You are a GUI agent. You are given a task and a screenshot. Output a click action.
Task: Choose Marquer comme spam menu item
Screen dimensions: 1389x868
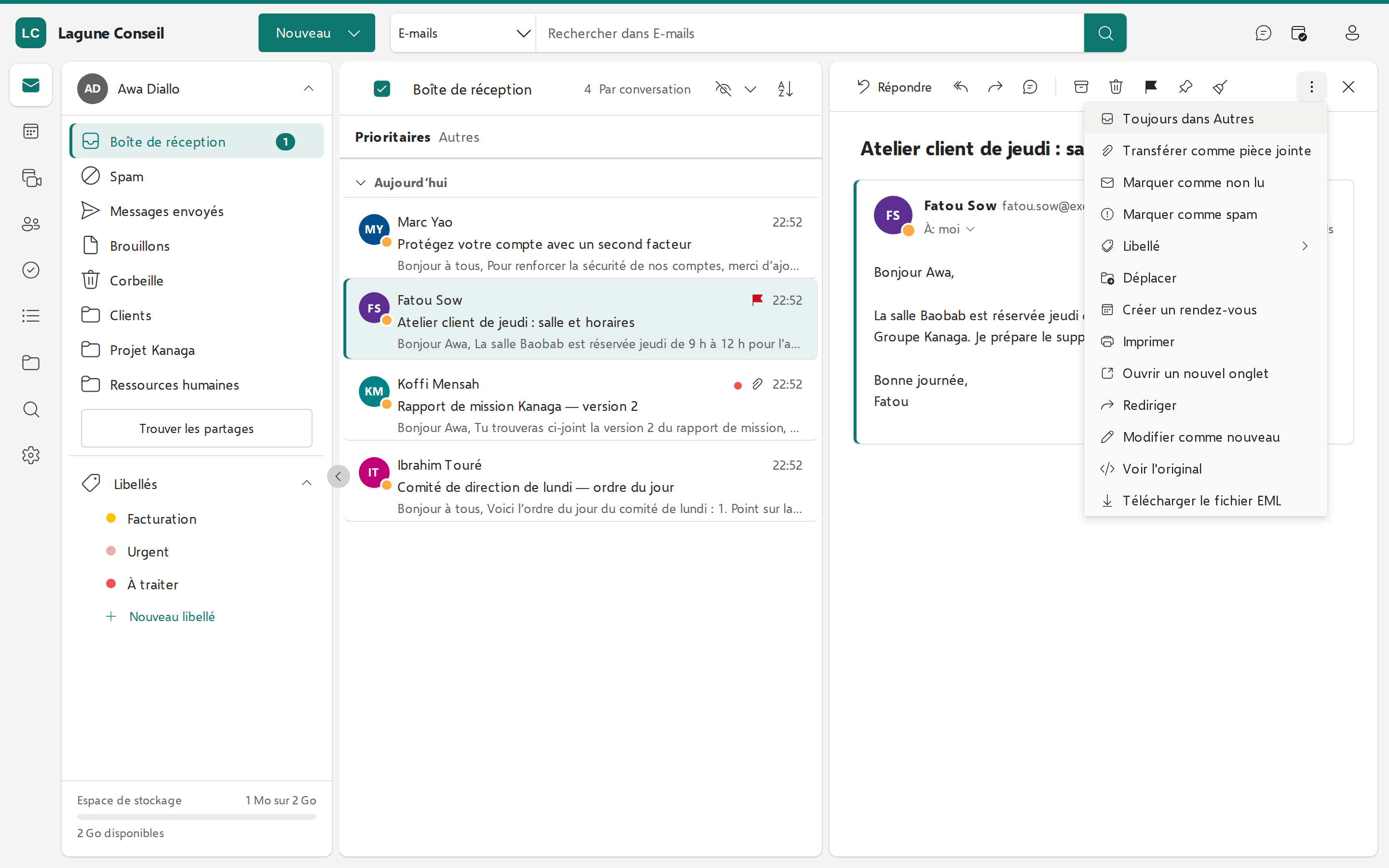[x=1205, y=214]
